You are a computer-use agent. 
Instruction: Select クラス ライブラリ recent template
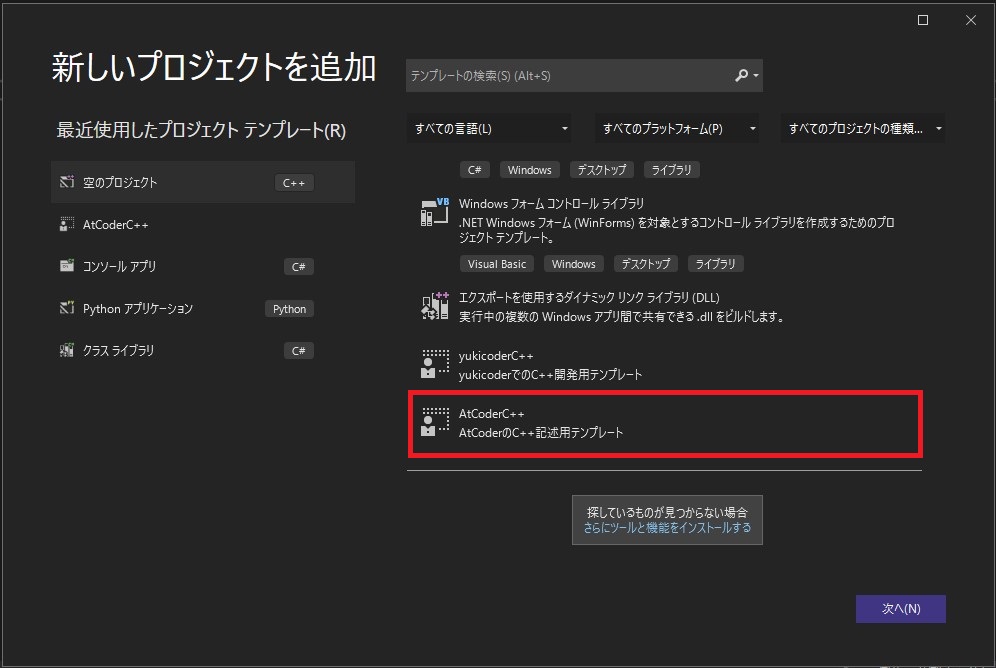pos(203,350)
